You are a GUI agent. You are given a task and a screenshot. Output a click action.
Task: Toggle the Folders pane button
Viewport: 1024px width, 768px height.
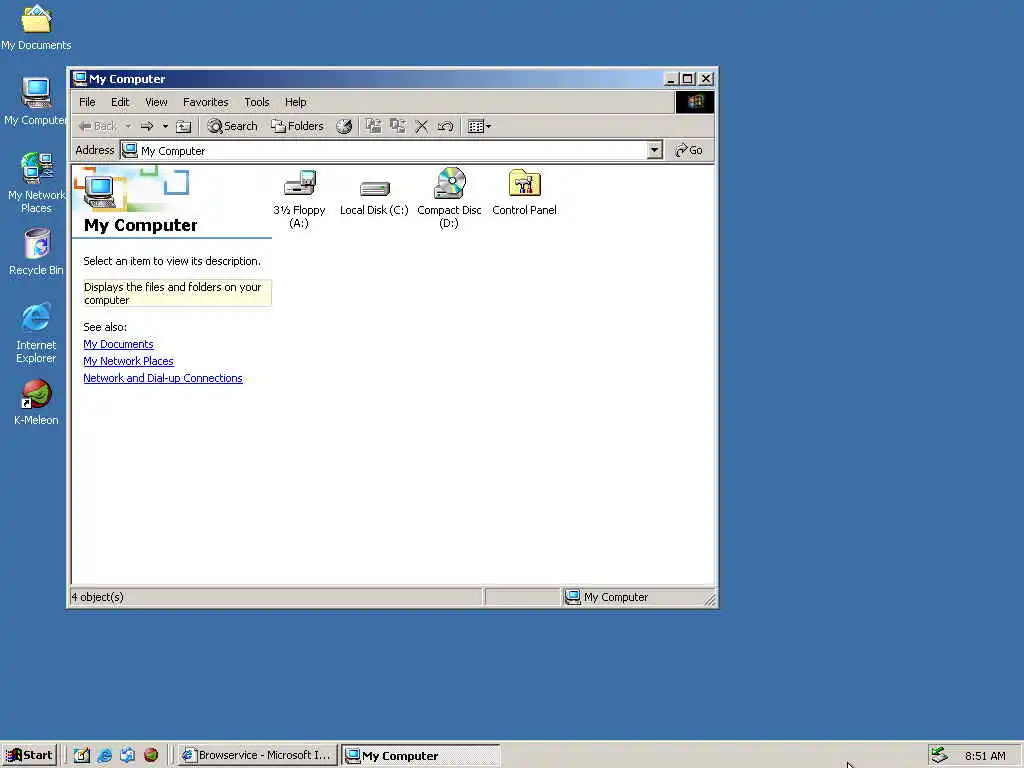(298, 126)
